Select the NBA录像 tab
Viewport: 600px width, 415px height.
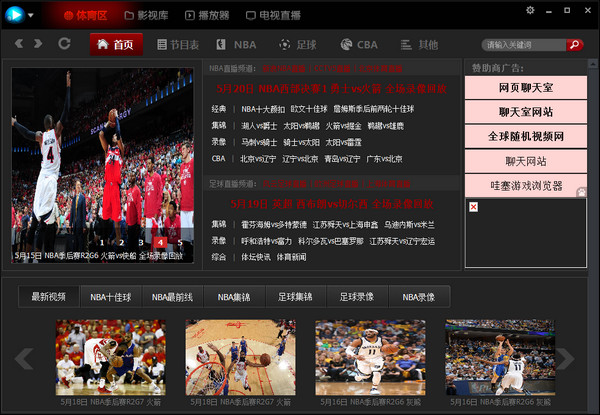point(419,297)
